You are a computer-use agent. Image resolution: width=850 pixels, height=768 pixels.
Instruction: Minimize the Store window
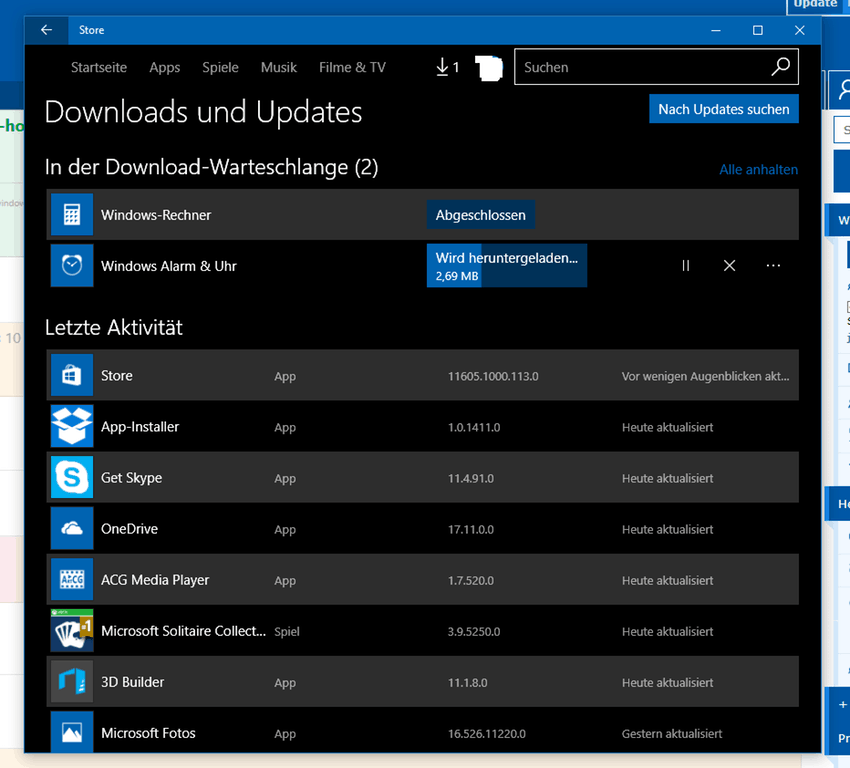(x=716, y=30)
